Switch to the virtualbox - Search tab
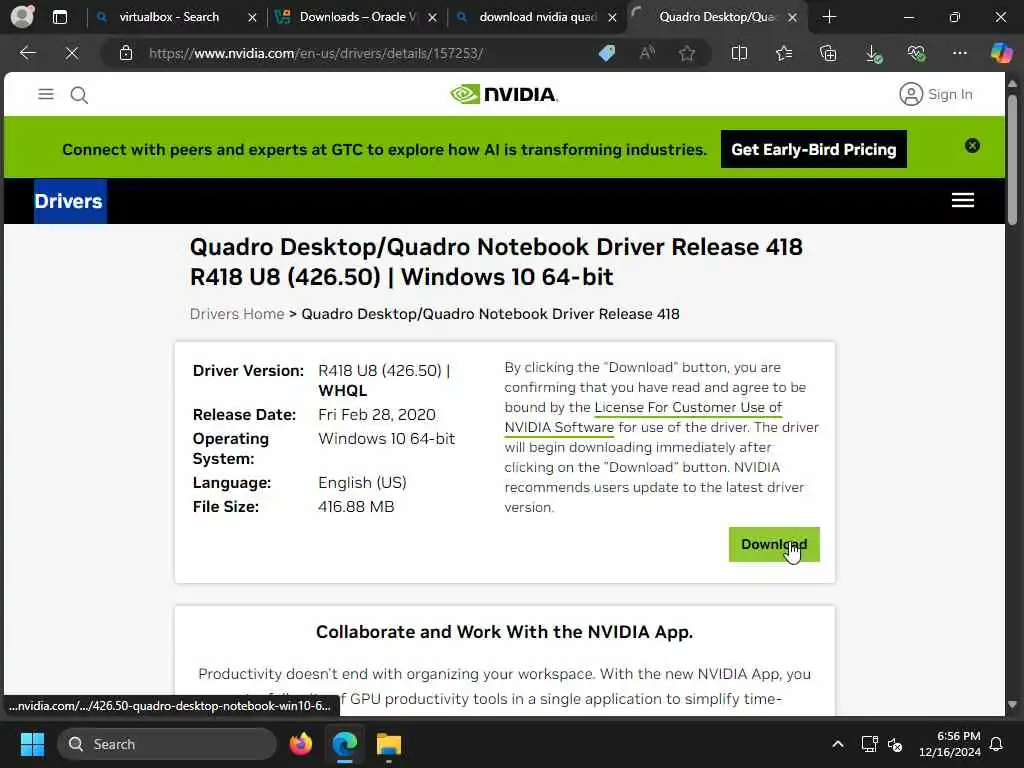 (168, 17)
